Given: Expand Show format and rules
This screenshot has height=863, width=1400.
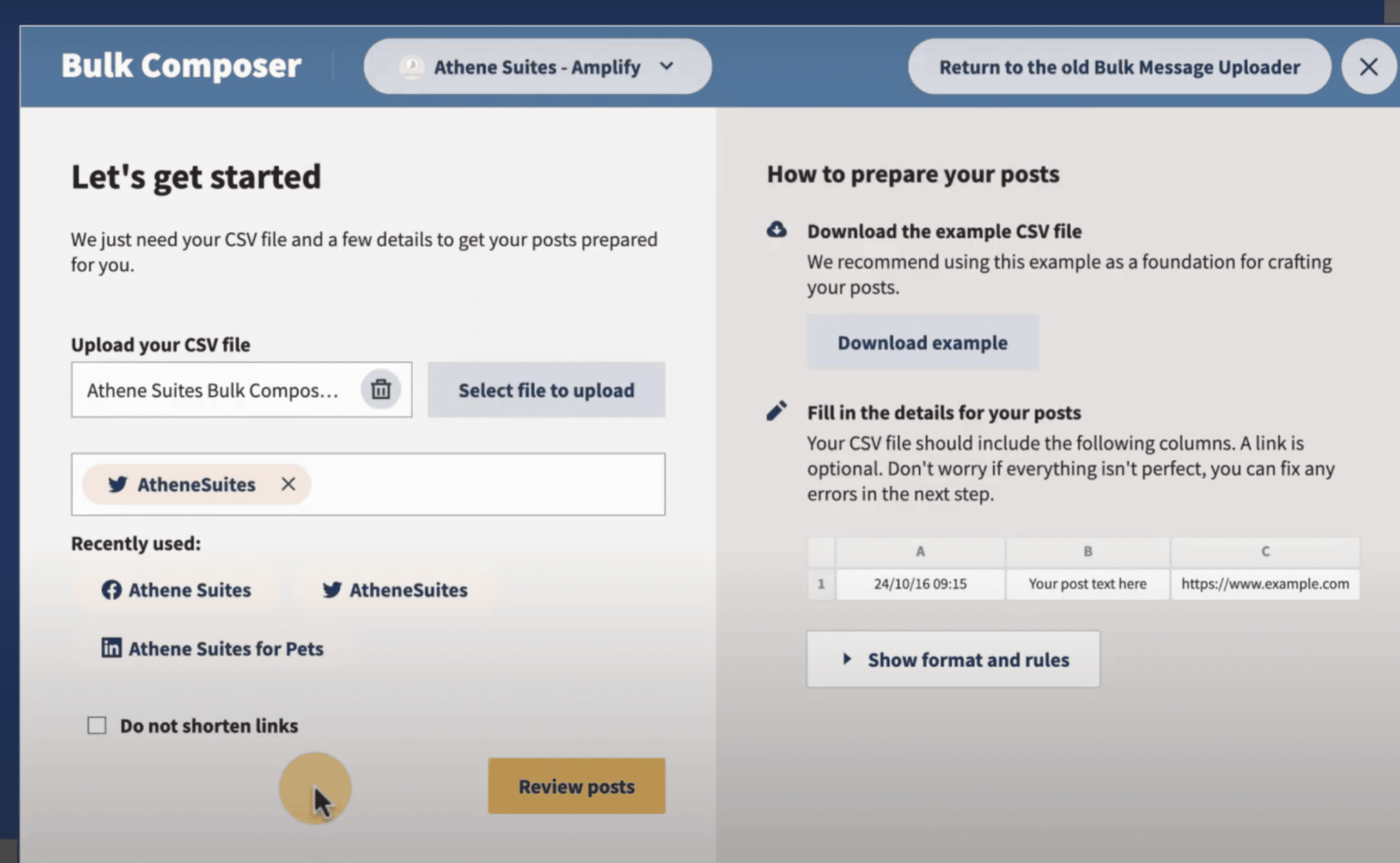Looking at the screenshot, I should pyautogui.click(x=953, y=659).
